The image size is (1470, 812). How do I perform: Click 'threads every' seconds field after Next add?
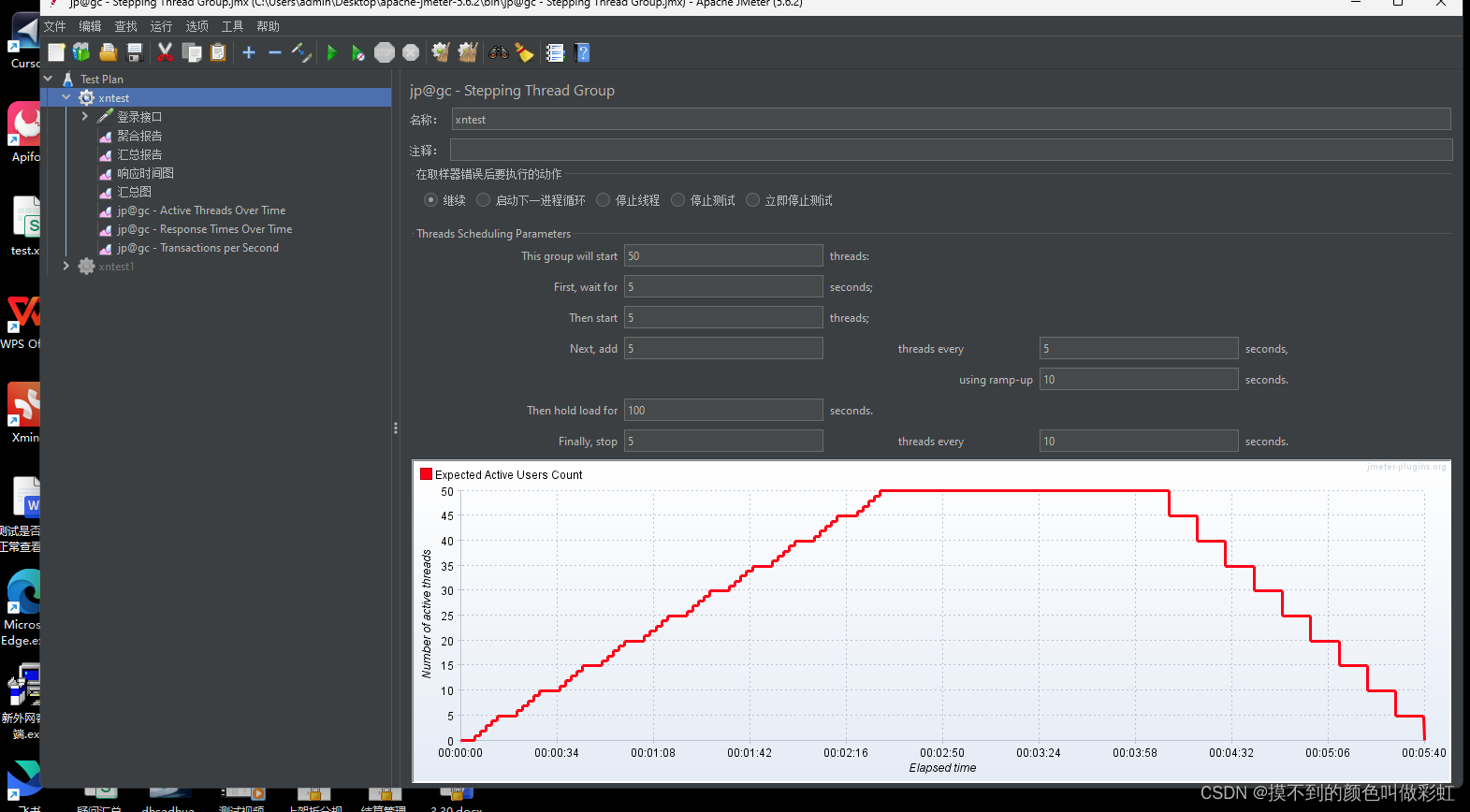(1139, 348)
